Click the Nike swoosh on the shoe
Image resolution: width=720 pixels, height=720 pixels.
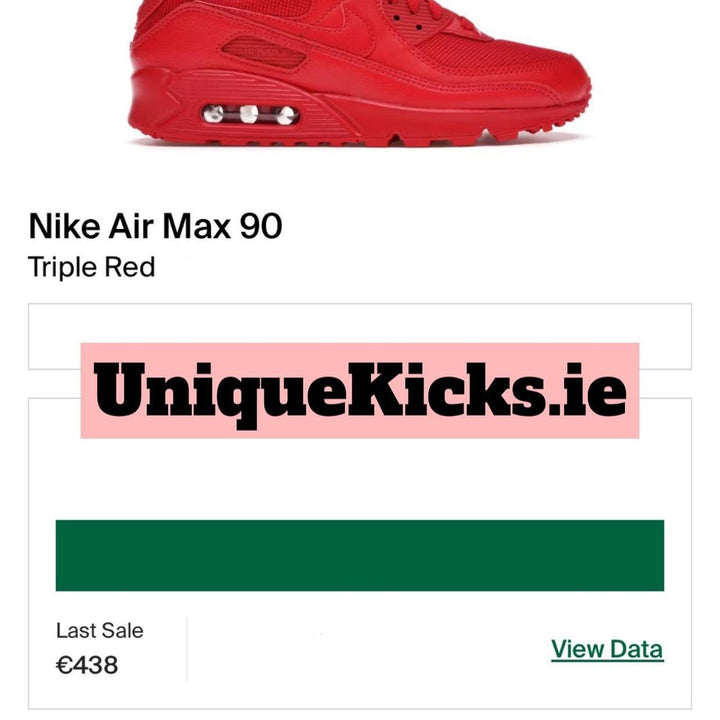(x=354, y=34)
